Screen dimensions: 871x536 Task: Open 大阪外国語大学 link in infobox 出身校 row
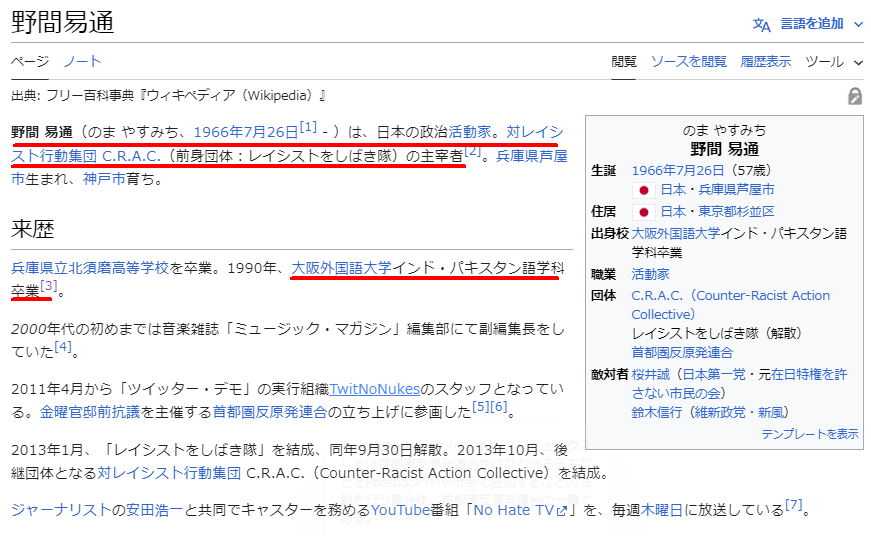tap(676, 233)
